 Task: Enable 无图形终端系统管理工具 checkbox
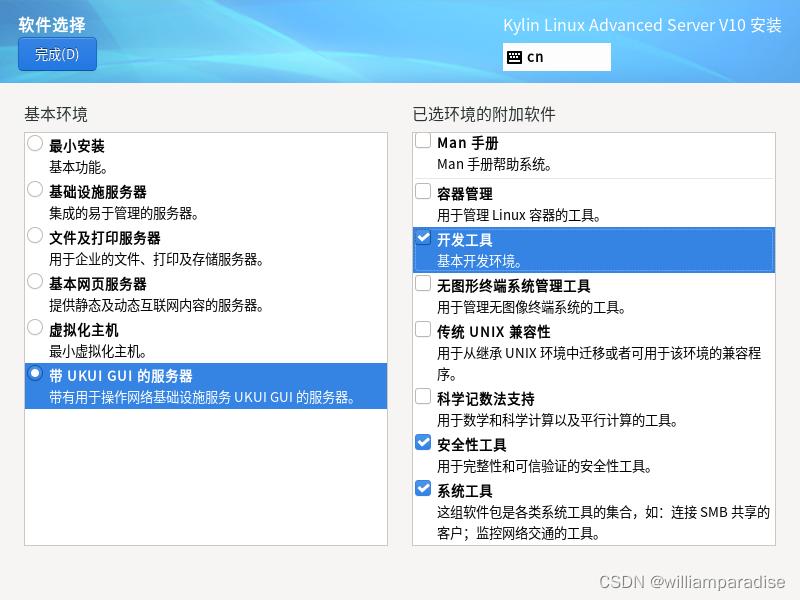pyautogui.click(x=423, y=284)
